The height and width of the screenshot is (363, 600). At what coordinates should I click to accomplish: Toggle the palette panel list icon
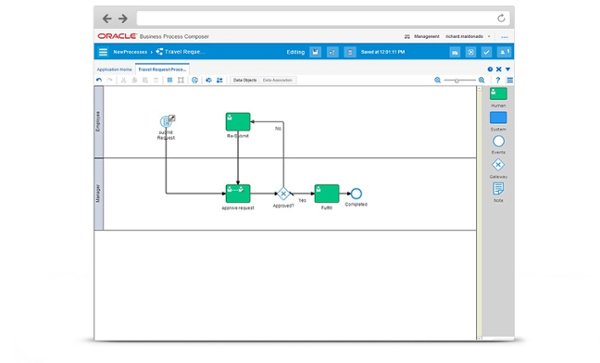[510, 80]
